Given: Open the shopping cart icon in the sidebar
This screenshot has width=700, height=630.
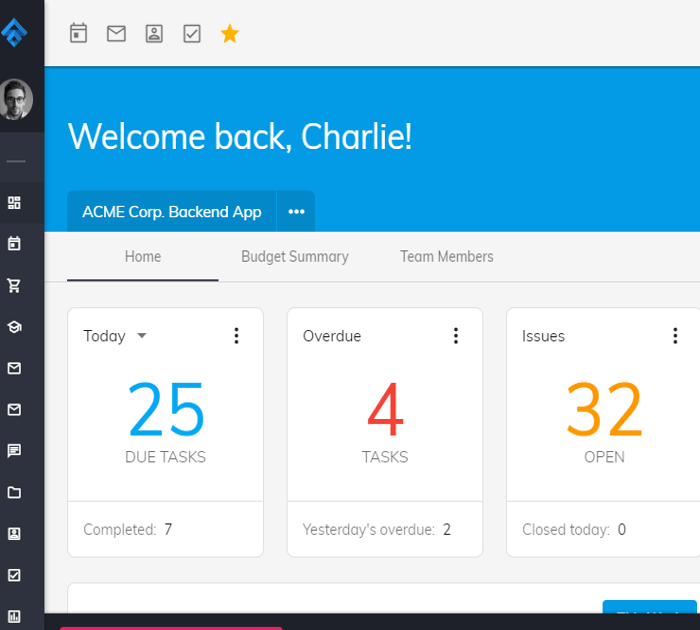Looking at the screenshot, I should point(14,286).
